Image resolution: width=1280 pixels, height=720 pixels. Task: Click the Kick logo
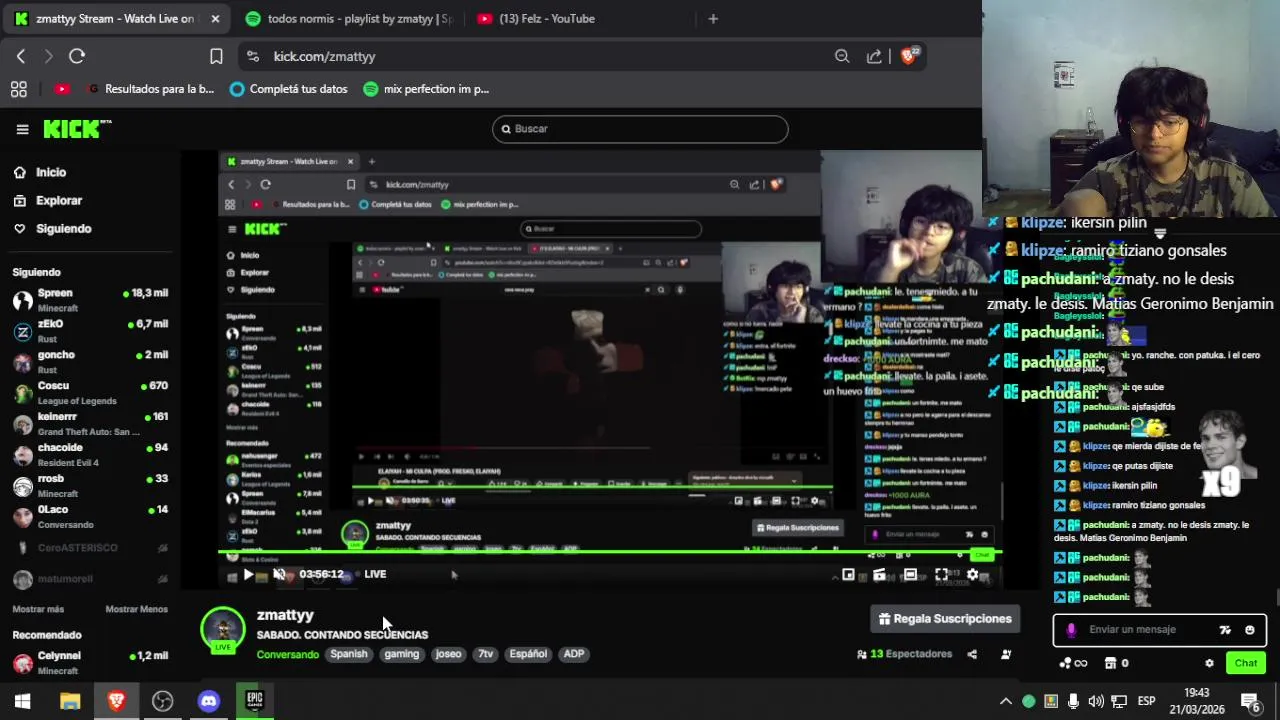pyautogui.click(x=77, y=129)
